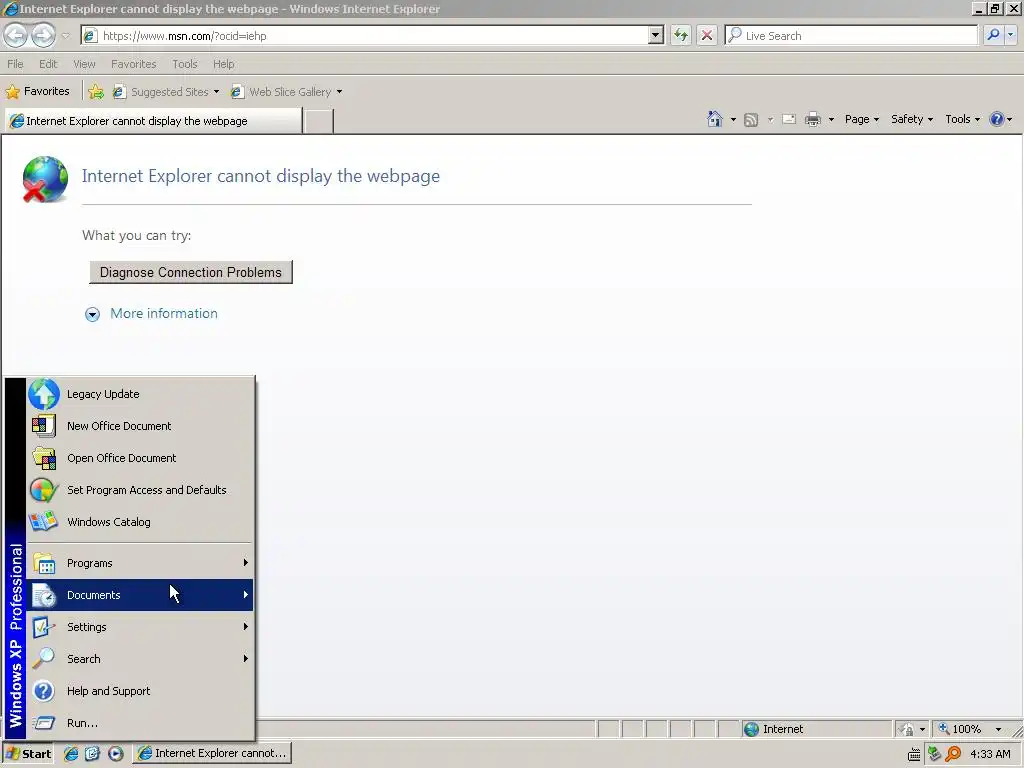This screenshot has width=1024, height=768.
Task: Click the Start button
Action: click(x=28, y=754)
